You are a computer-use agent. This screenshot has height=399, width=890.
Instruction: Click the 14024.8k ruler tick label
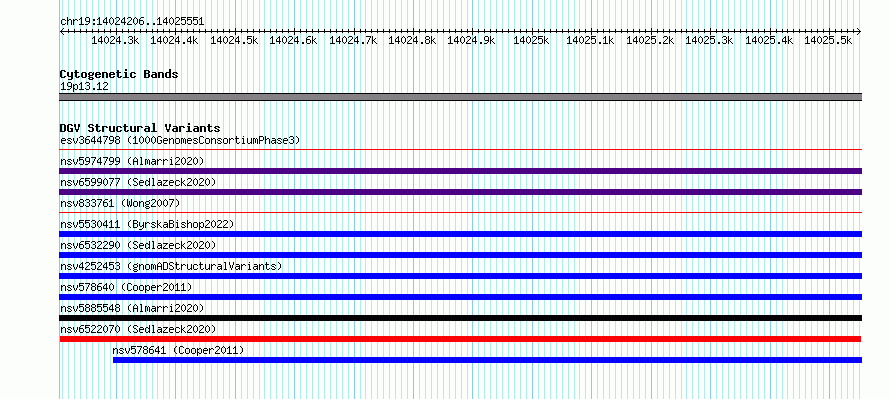pyautogui.click(x=412, y=41)
